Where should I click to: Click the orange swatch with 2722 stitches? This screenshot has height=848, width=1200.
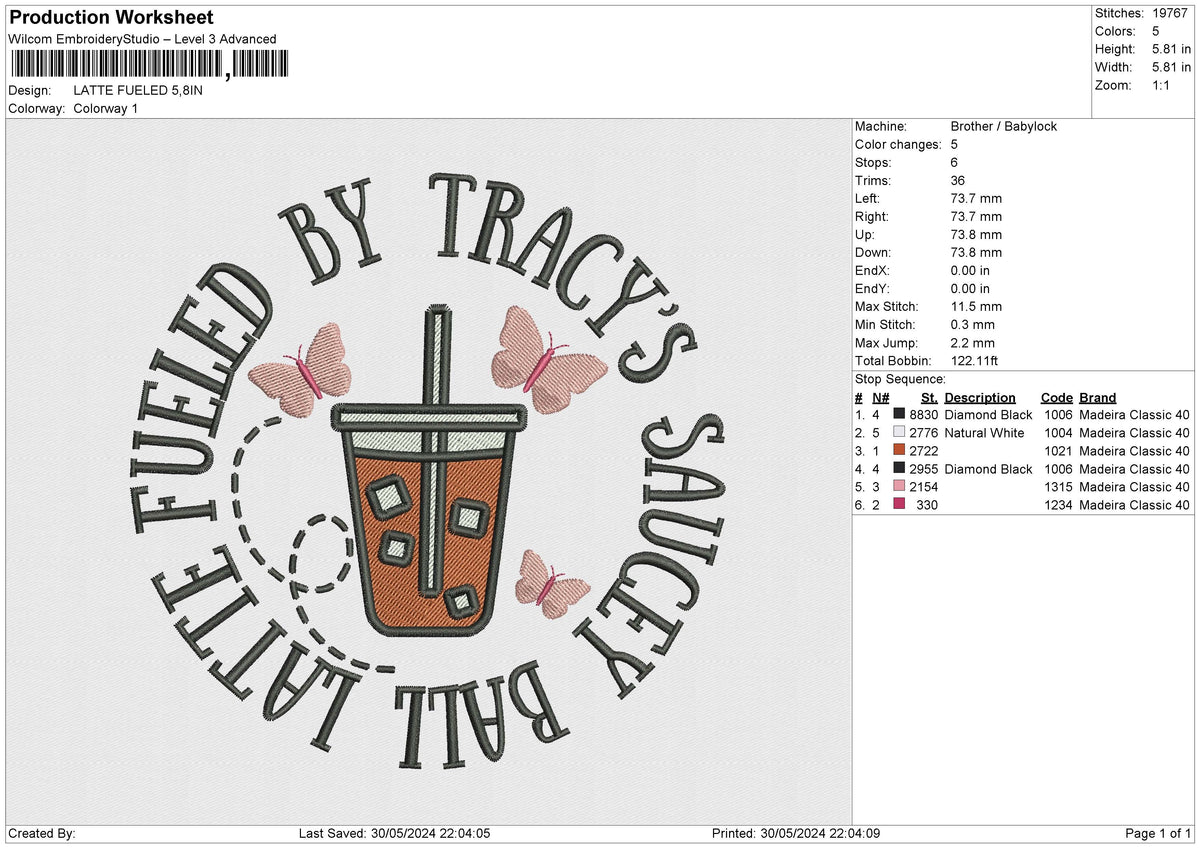click(899, 451)
